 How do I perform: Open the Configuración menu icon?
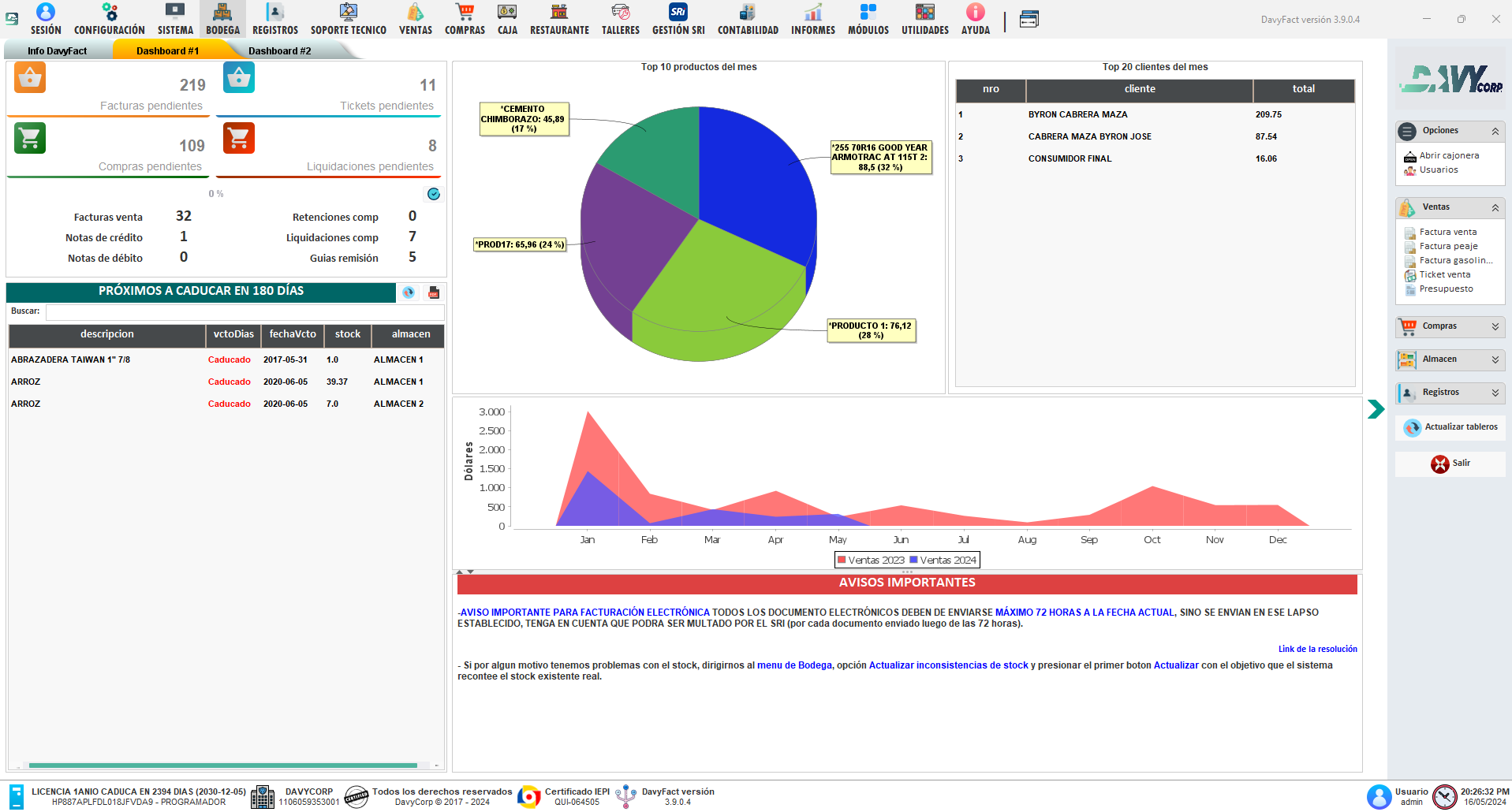click(110, 13)
